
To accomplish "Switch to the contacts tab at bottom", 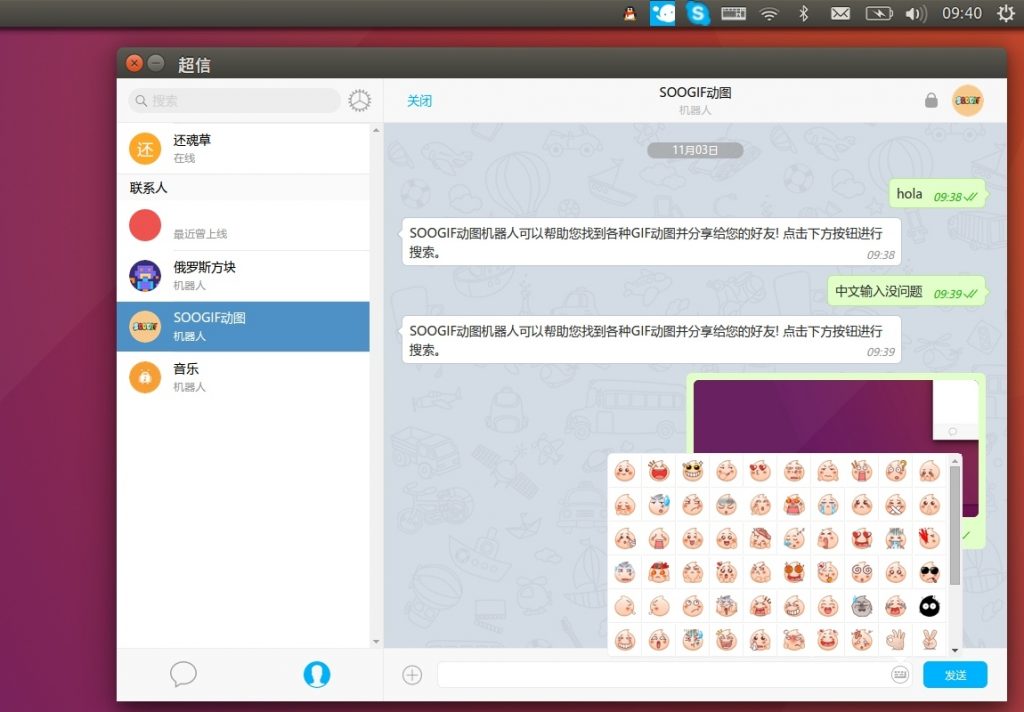I will [316, 674].
